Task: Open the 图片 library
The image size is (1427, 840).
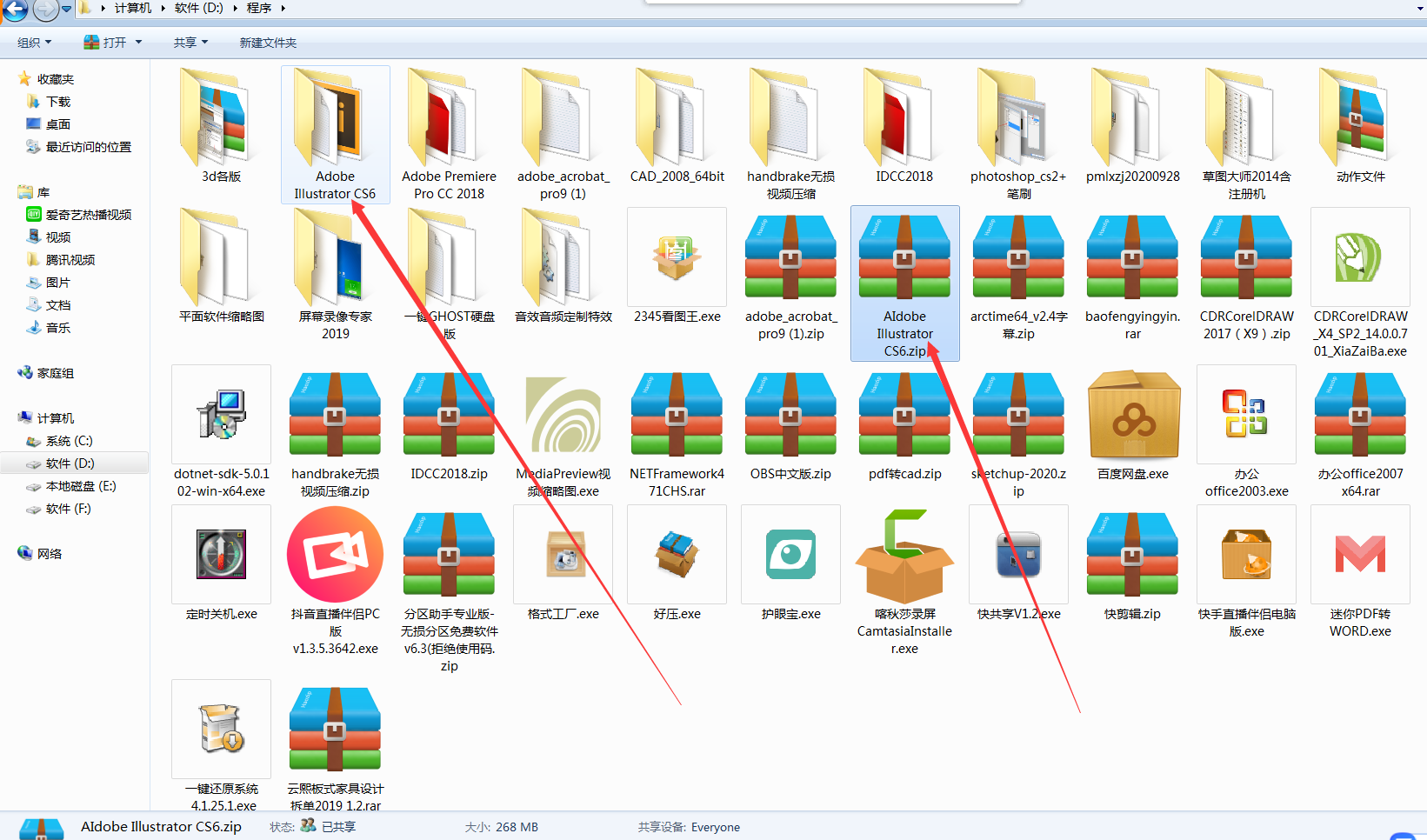Action: pyautogui.click(x=58, y=283)
